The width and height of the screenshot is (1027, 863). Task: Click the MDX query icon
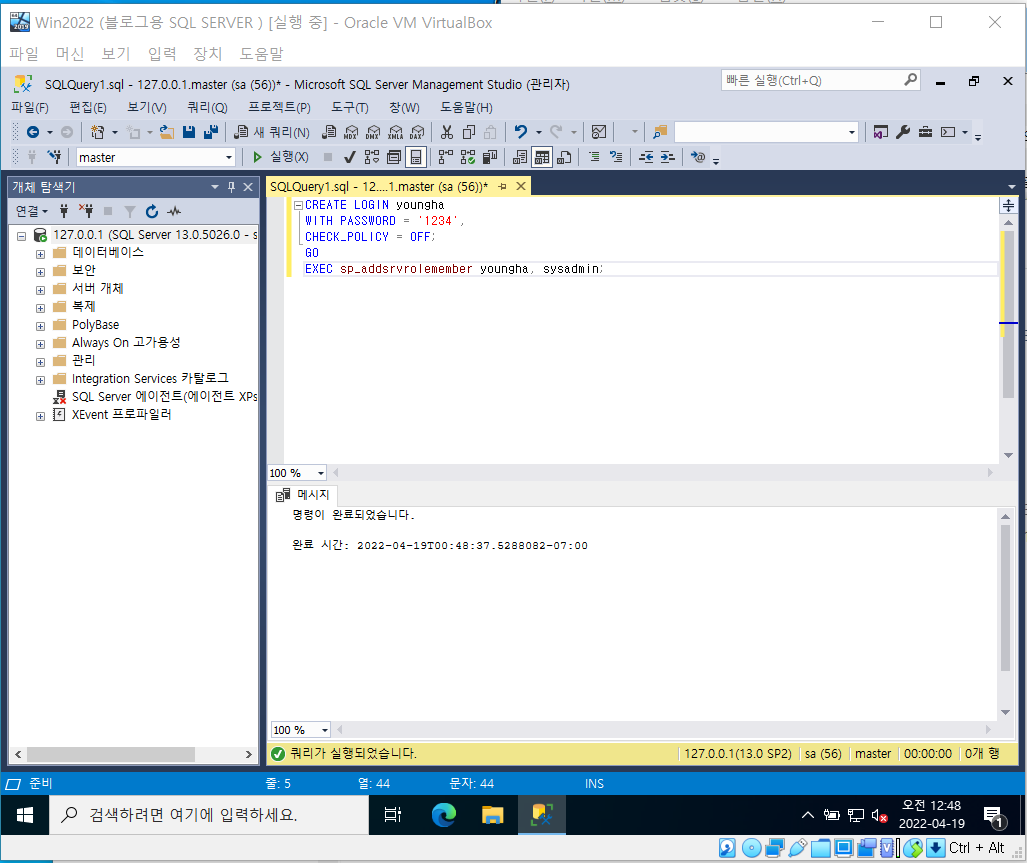click(x=352, y=132)
